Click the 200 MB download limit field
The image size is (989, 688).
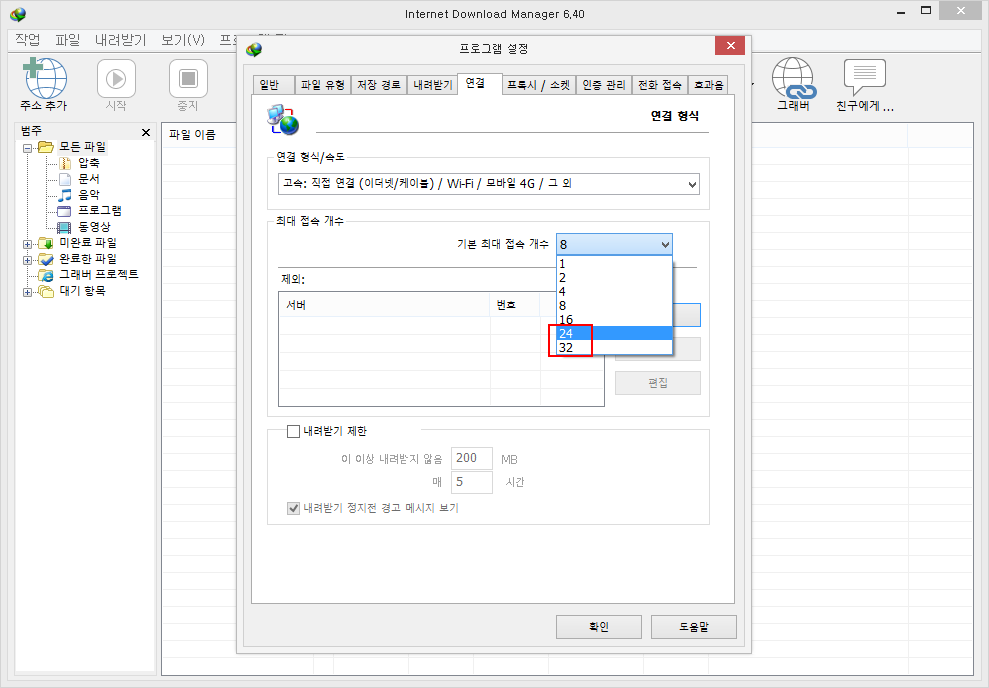[x=472, y=458]
